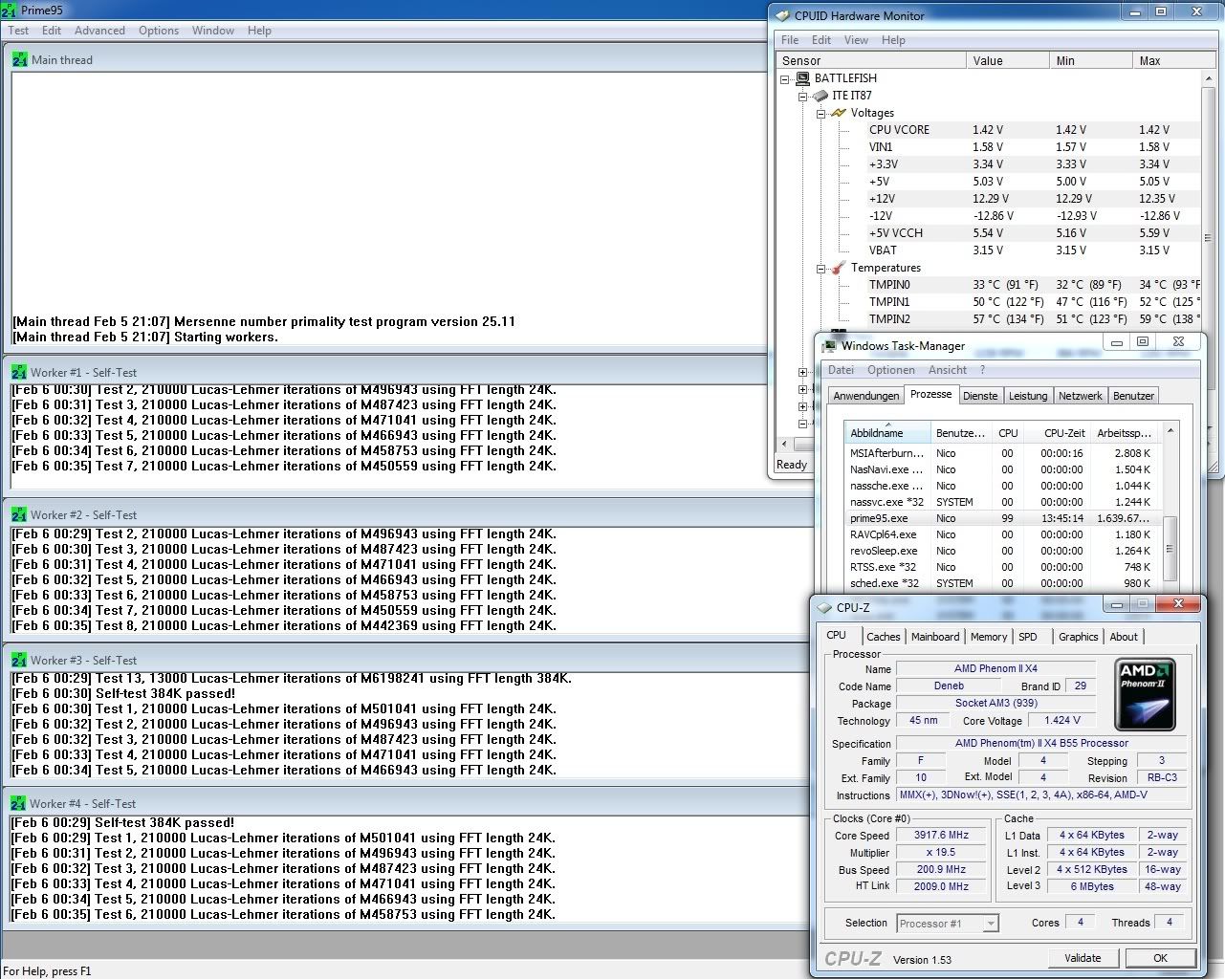Select the RAVCpl64.exe process row
This screenshot has width=1225, height=980.
1003,534
